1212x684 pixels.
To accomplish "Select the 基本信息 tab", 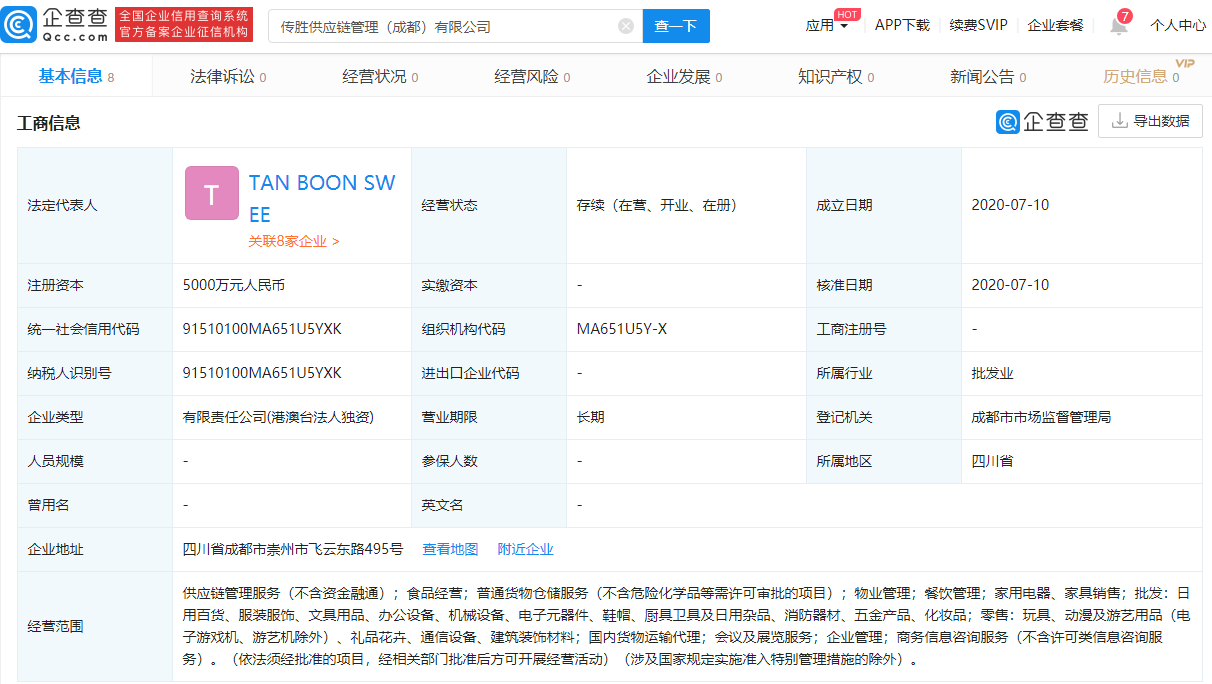I will pos(76,76).
